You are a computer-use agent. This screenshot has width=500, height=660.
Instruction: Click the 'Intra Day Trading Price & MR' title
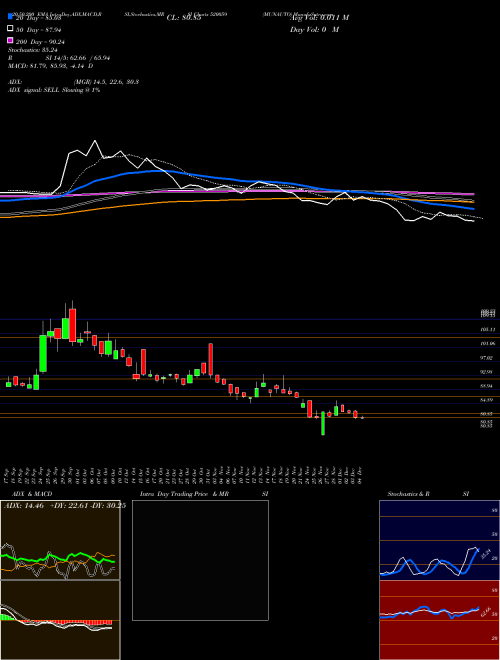click(184, 494)
